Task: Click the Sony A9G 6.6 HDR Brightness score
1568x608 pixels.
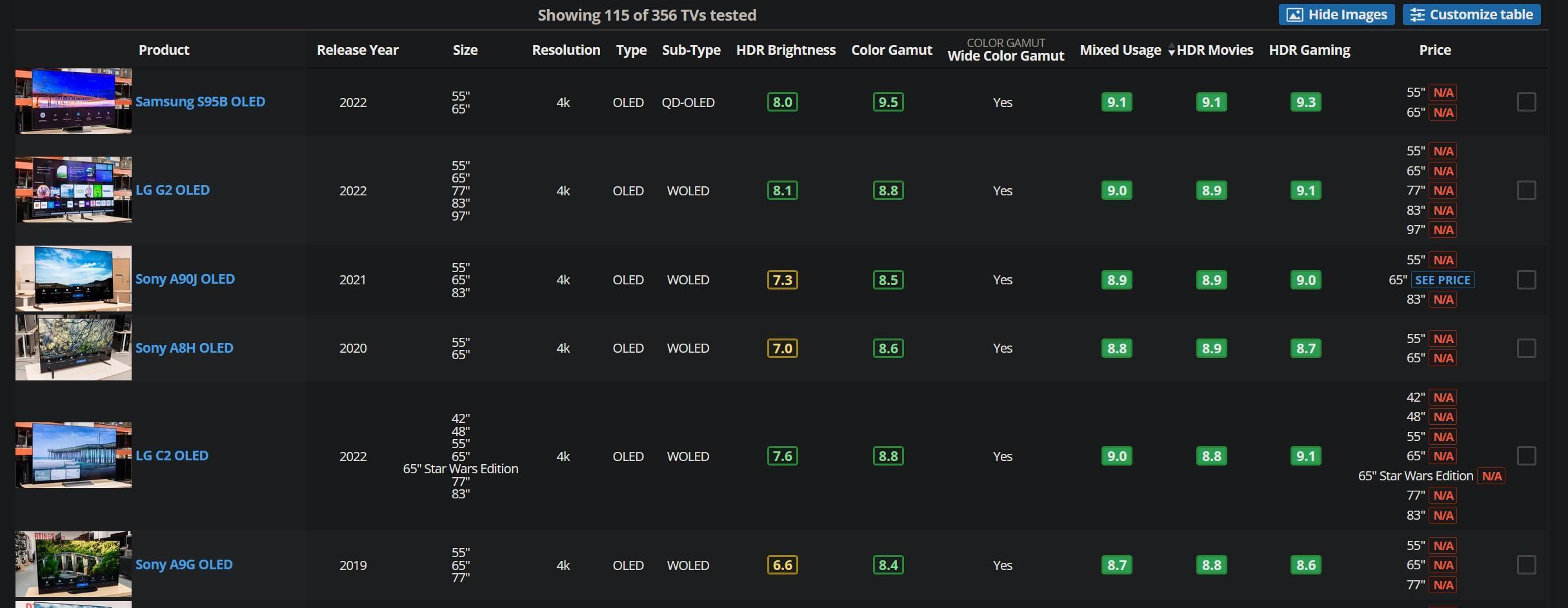Action: [782, 565]
